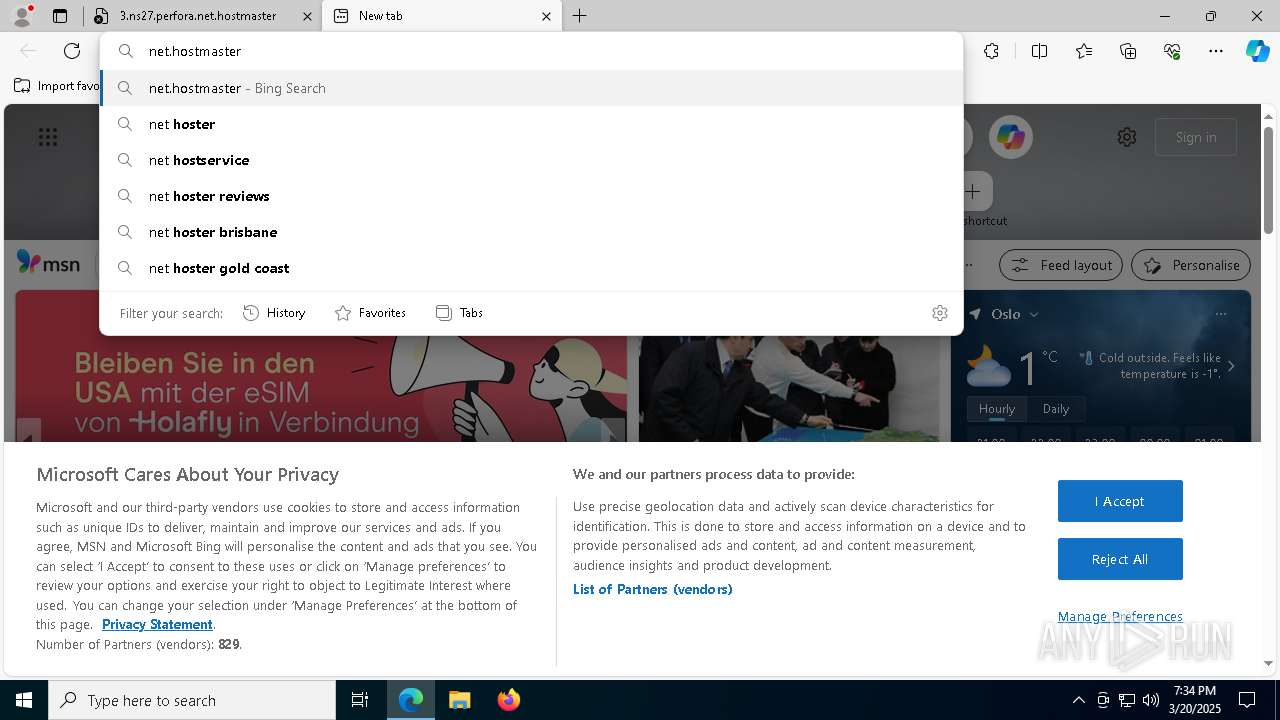Open the taskbar clock showing 7:34 PM
Viewport: 1280px width, 720px height.
pos(1195,700)
